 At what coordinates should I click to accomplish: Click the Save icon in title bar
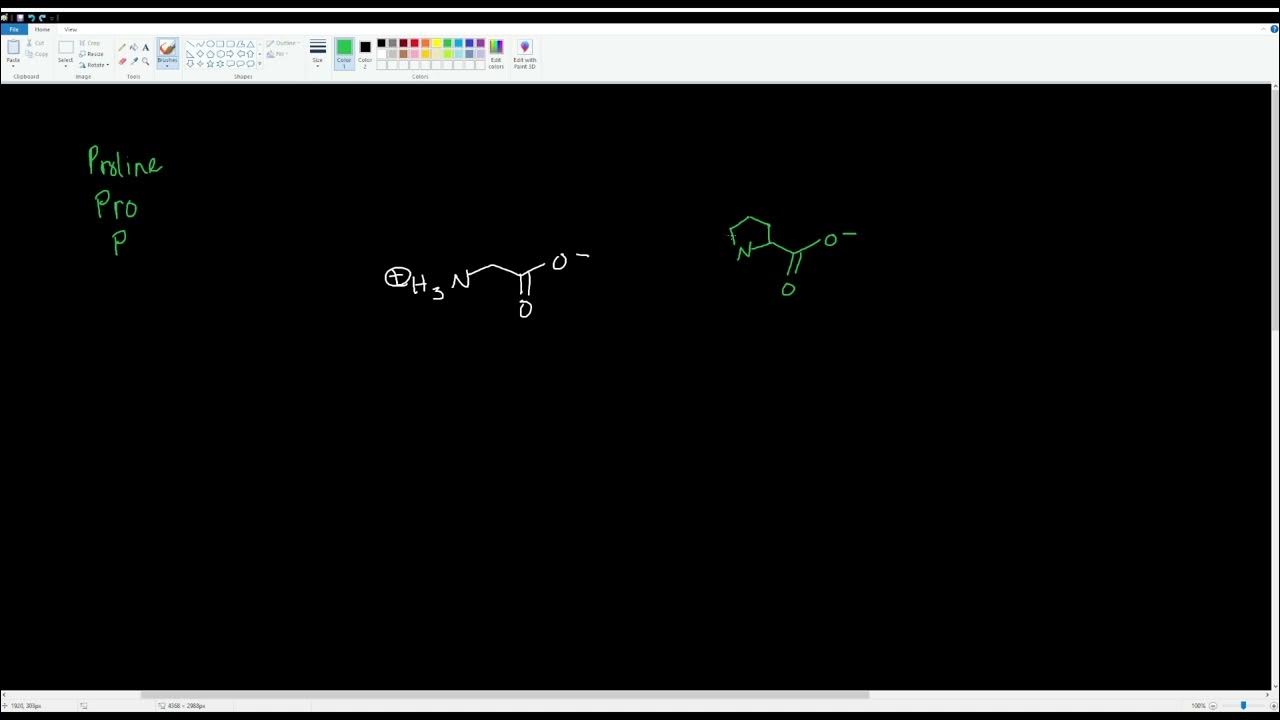click(x=20, y=18)
